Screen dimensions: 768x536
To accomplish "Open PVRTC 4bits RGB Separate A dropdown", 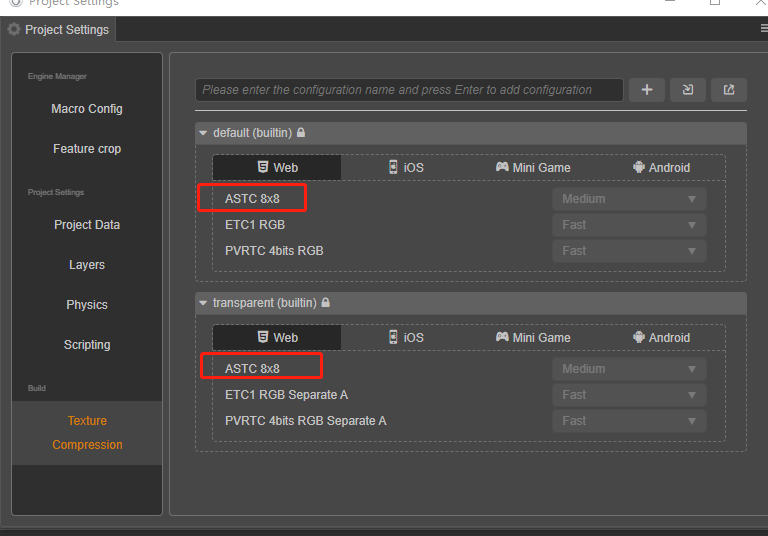I will [629, 421].
